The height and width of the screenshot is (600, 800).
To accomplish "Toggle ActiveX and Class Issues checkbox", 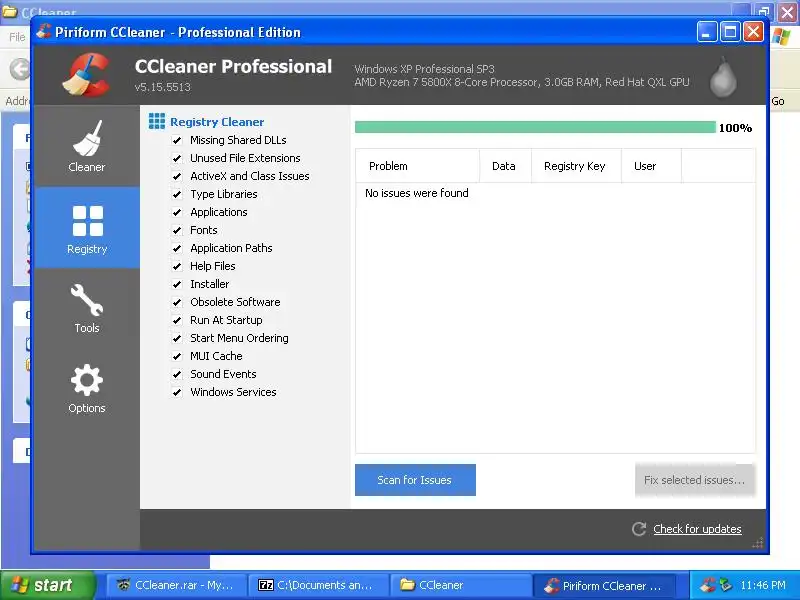I will coord(177,176).
